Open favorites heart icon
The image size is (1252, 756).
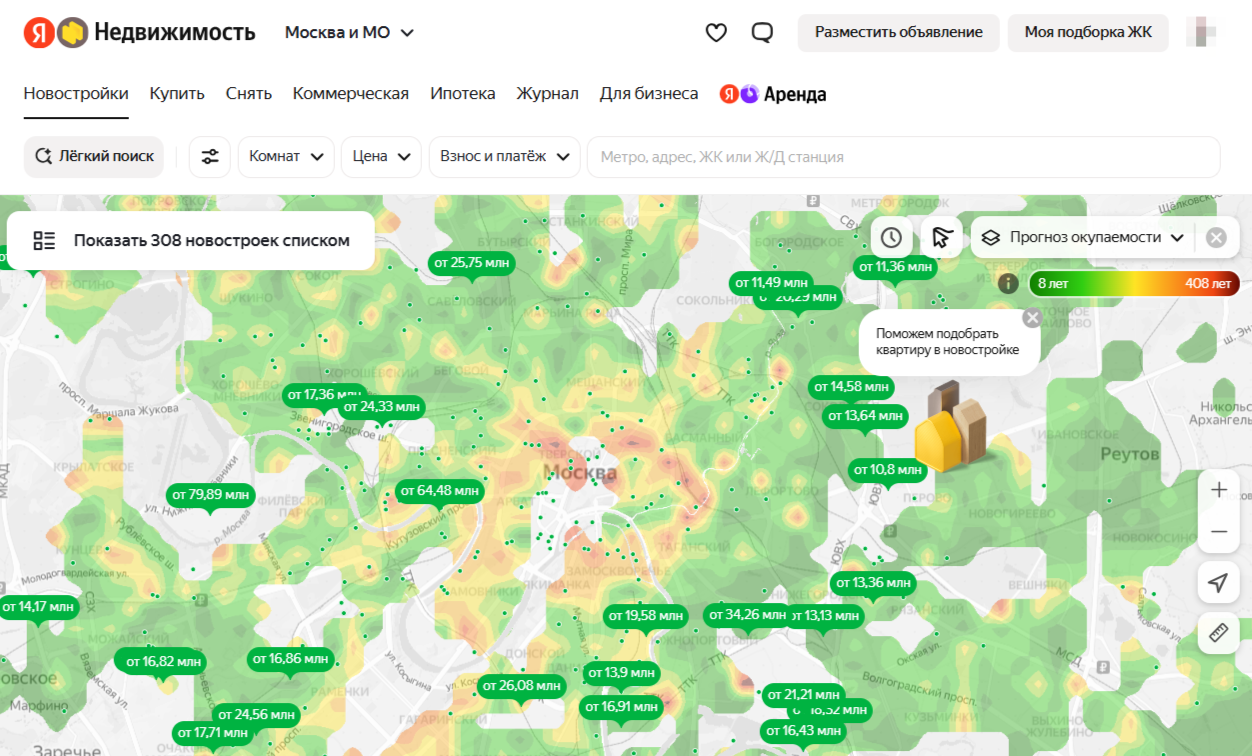click(x=716, y=33)
